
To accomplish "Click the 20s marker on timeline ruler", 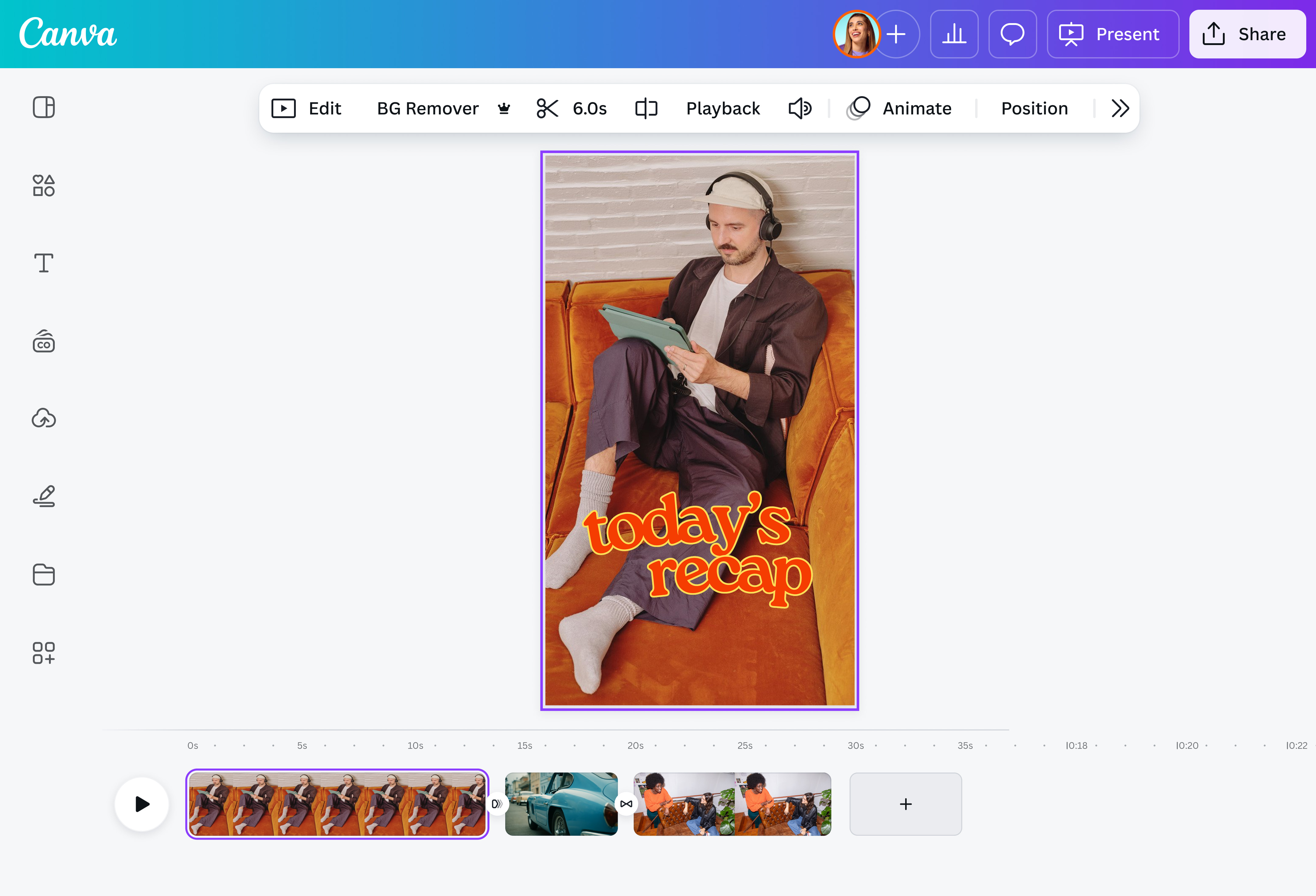I will tap(635, 745).
